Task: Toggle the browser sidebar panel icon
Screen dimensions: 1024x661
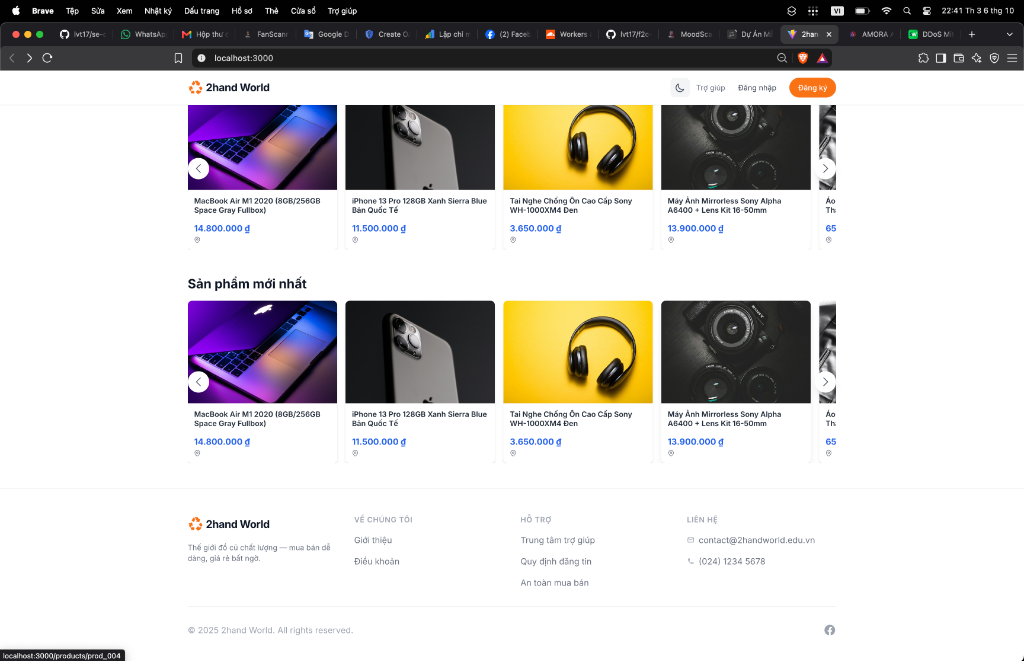Action: (x=940, y=58)
